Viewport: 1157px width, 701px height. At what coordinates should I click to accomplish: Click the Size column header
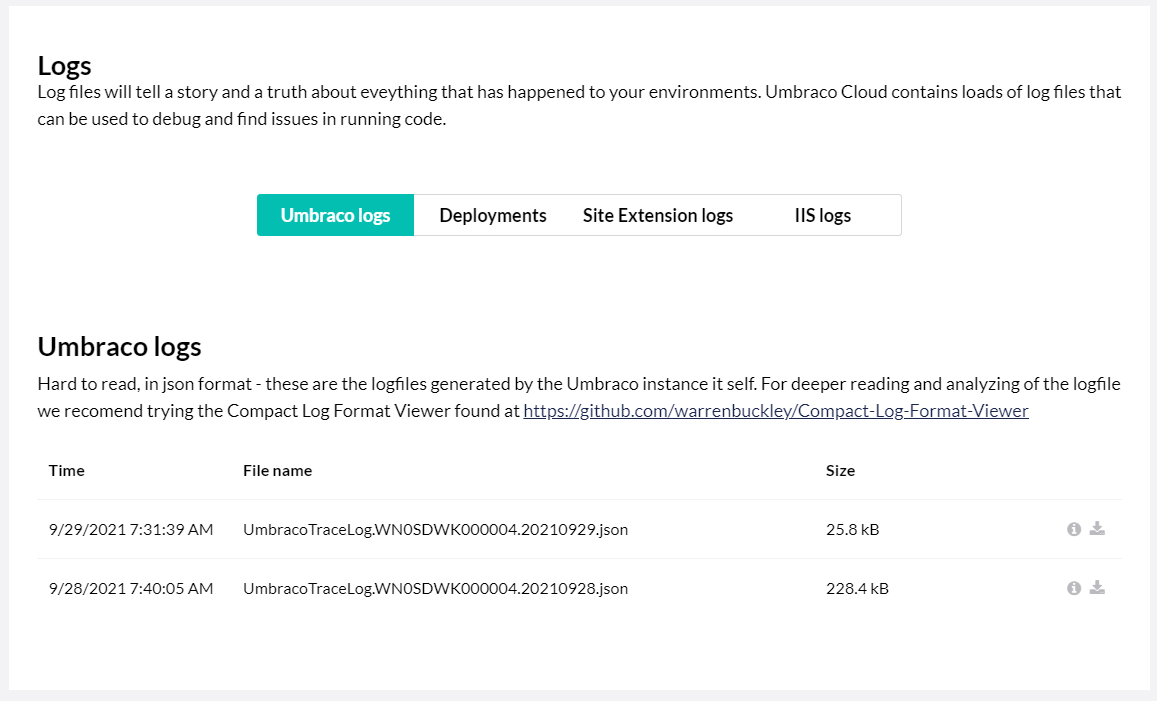(x=840, y=470)
